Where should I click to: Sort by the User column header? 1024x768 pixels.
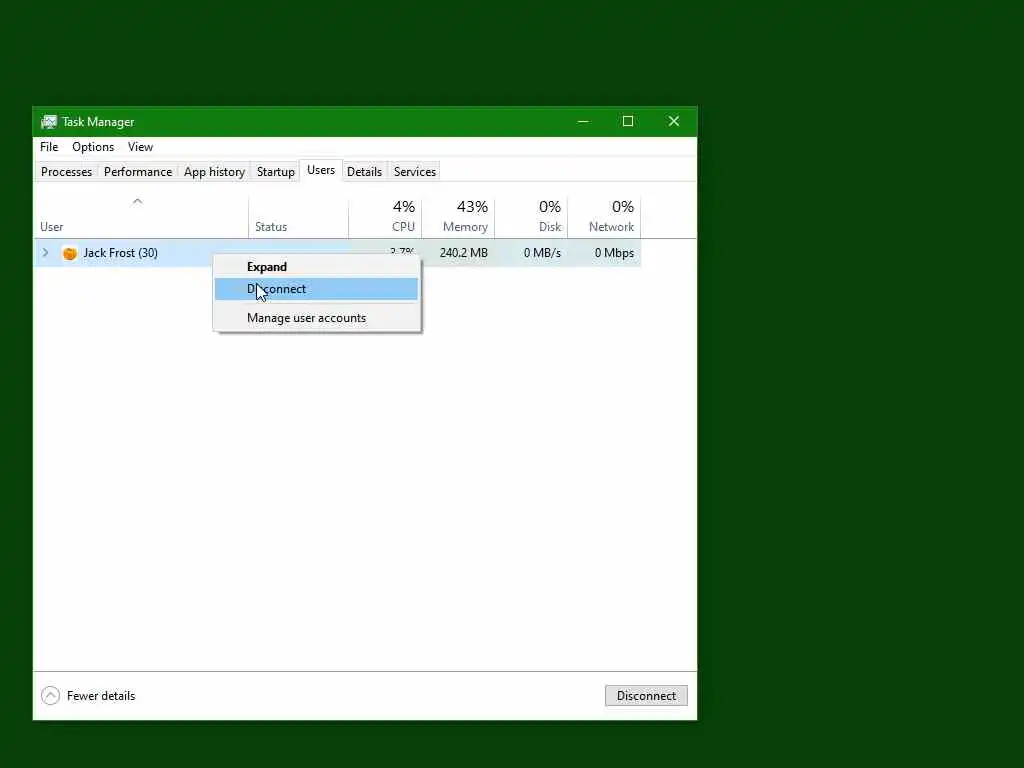(x=141, y=216)
